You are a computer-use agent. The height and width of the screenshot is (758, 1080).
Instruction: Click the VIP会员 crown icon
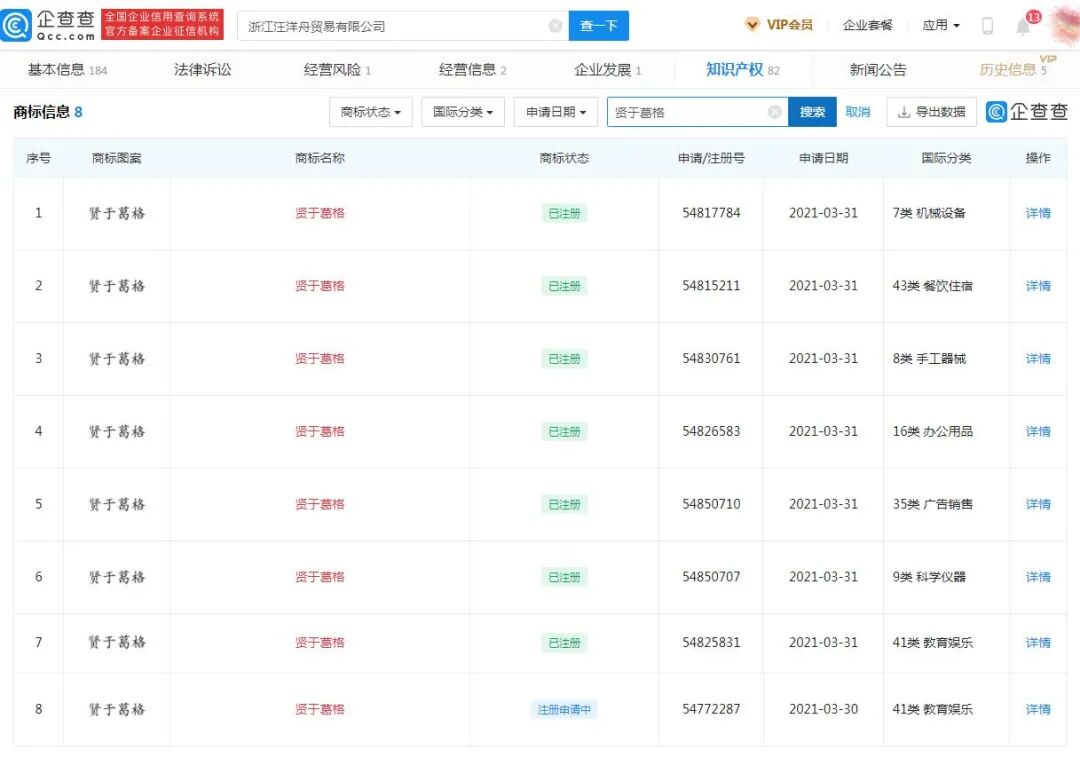[750, 25]
